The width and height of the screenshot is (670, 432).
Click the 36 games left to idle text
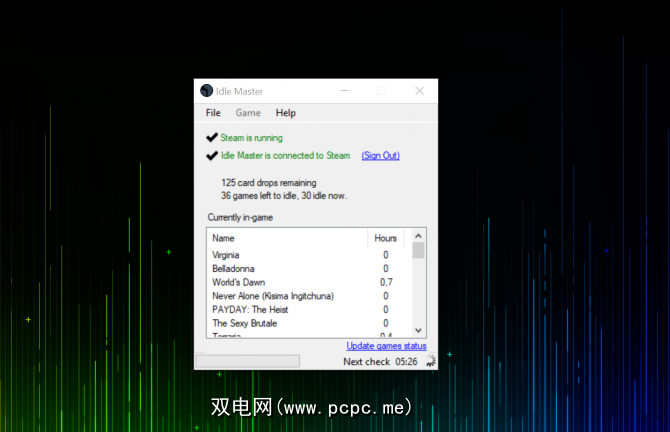pyautogui.click(x=284, y=196)
